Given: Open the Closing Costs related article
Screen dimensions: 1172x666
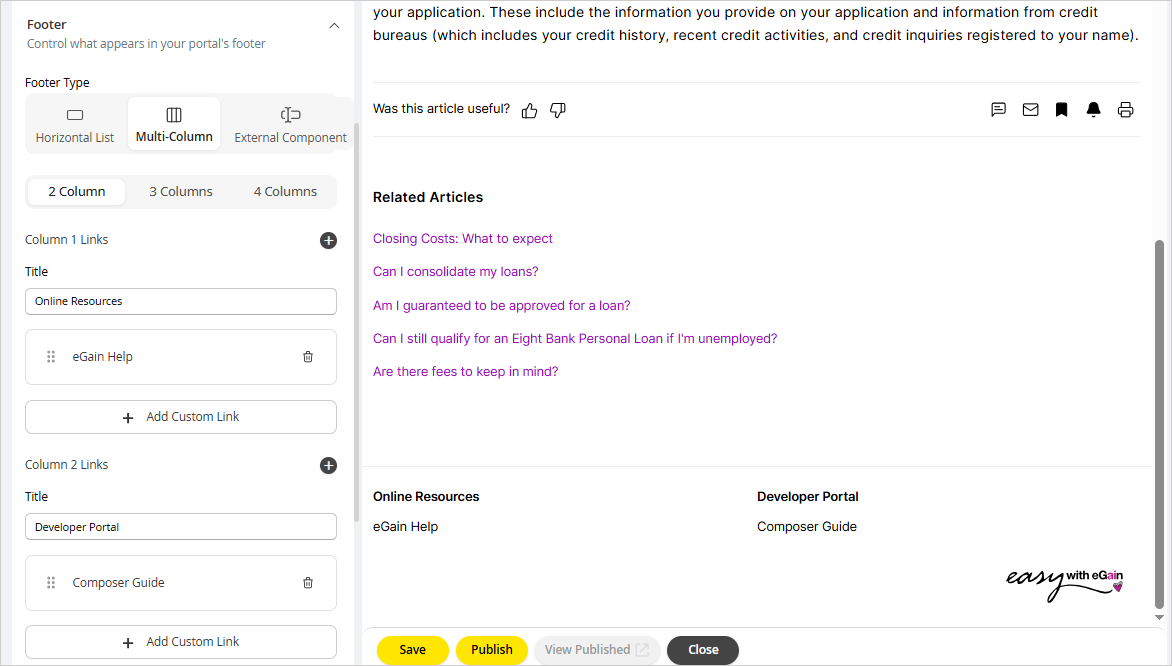Looking at the screenshot, I should pyautogui.click(x=463, y=239).
